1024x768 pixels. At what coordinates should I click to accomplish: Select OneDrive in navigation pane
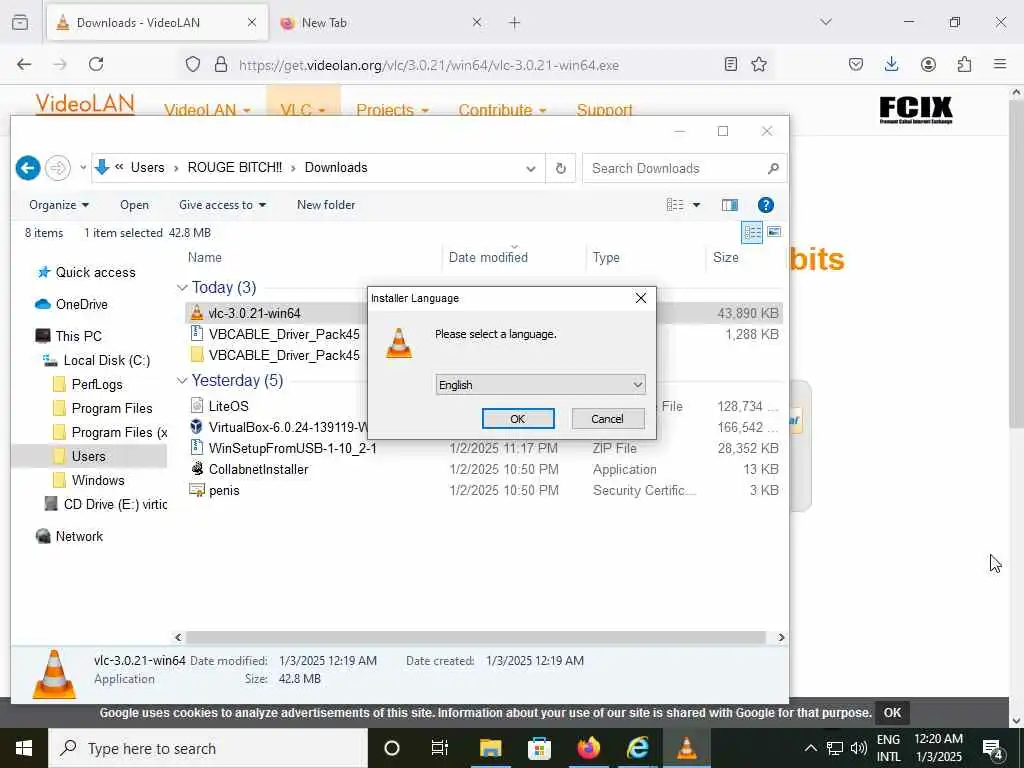pos(82,304)
